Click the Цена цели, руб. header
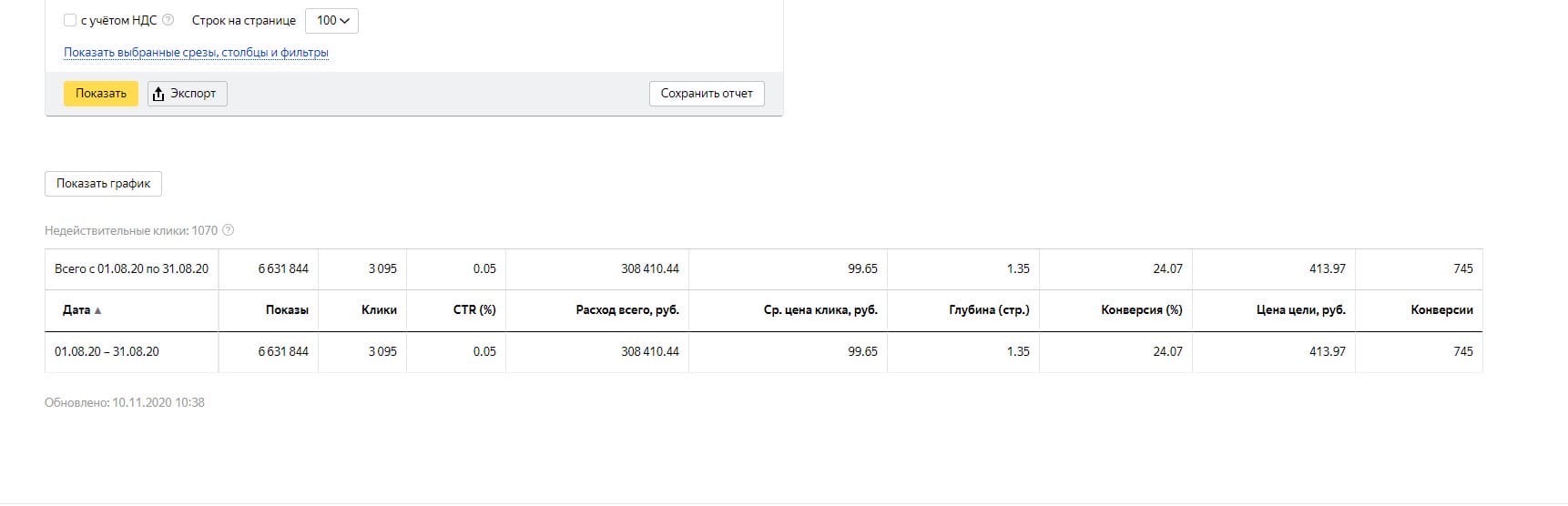 1301,310
